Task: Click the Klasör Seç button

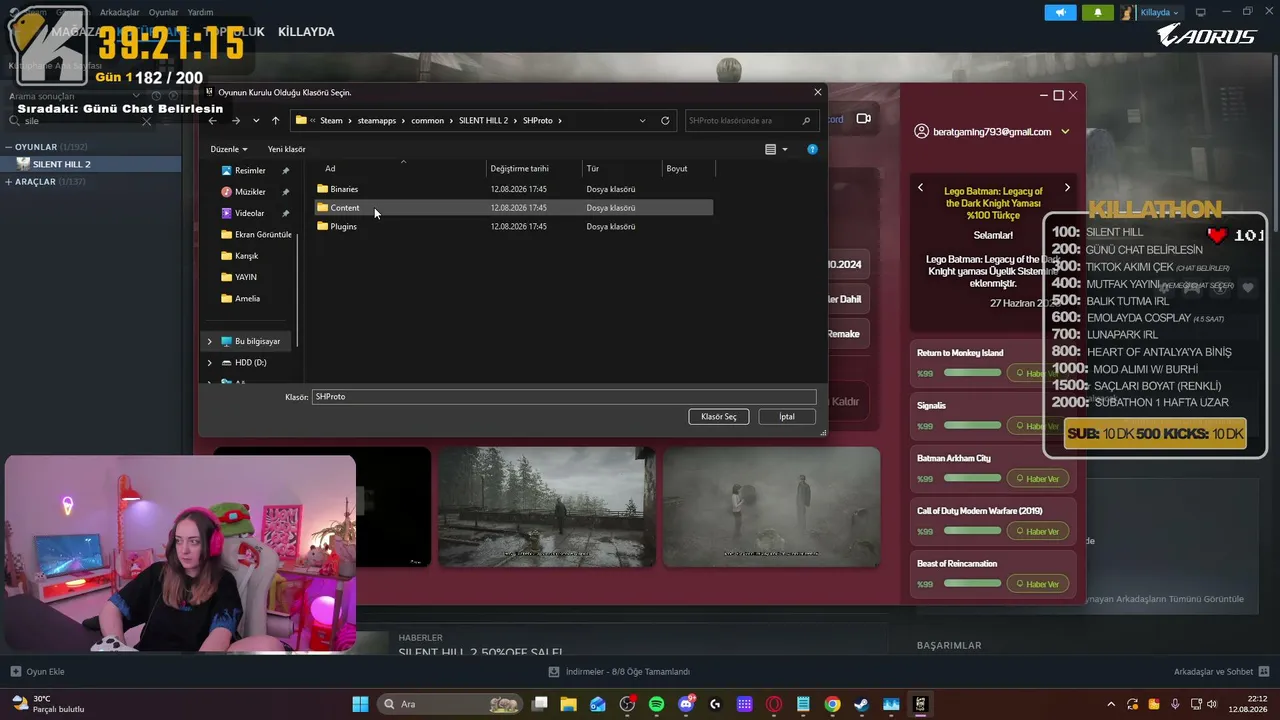Action: [719, 416]
